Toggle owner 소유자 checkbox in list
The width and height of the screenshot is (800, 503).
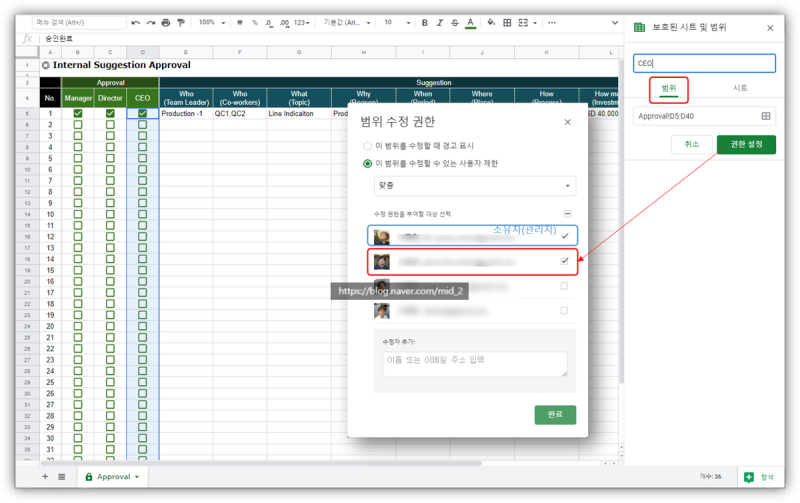click(565, 236)
